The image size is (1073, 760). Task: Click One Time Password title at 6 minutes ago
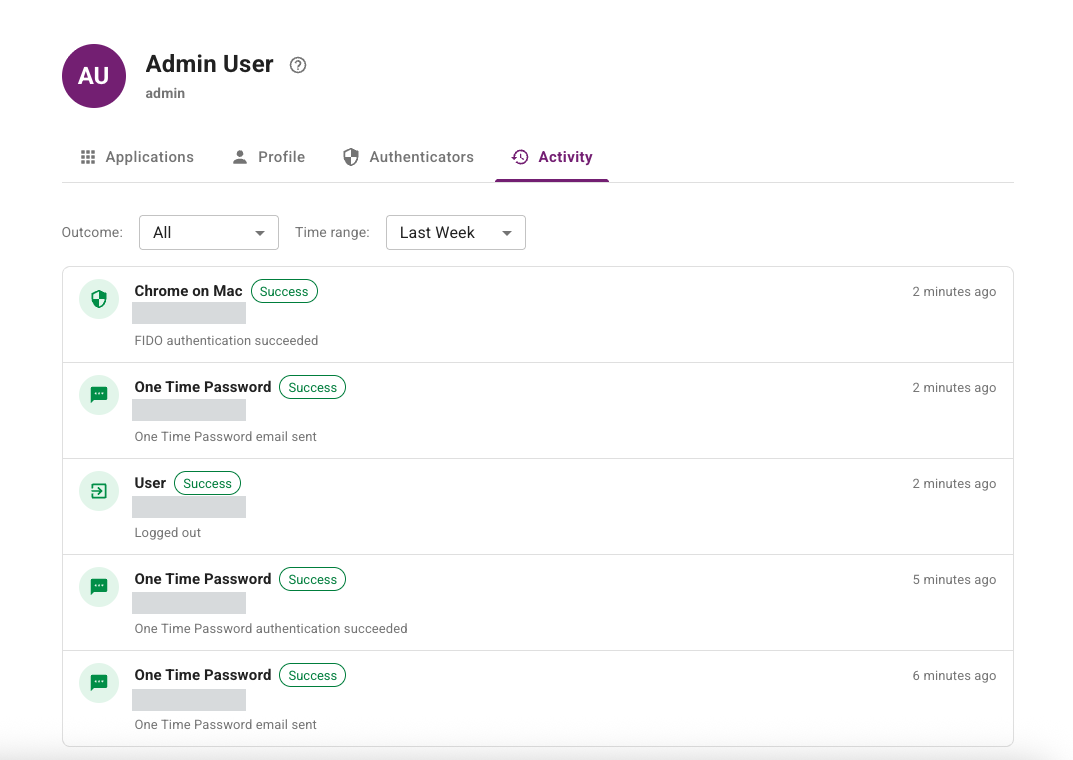click(x=203, y=674)
